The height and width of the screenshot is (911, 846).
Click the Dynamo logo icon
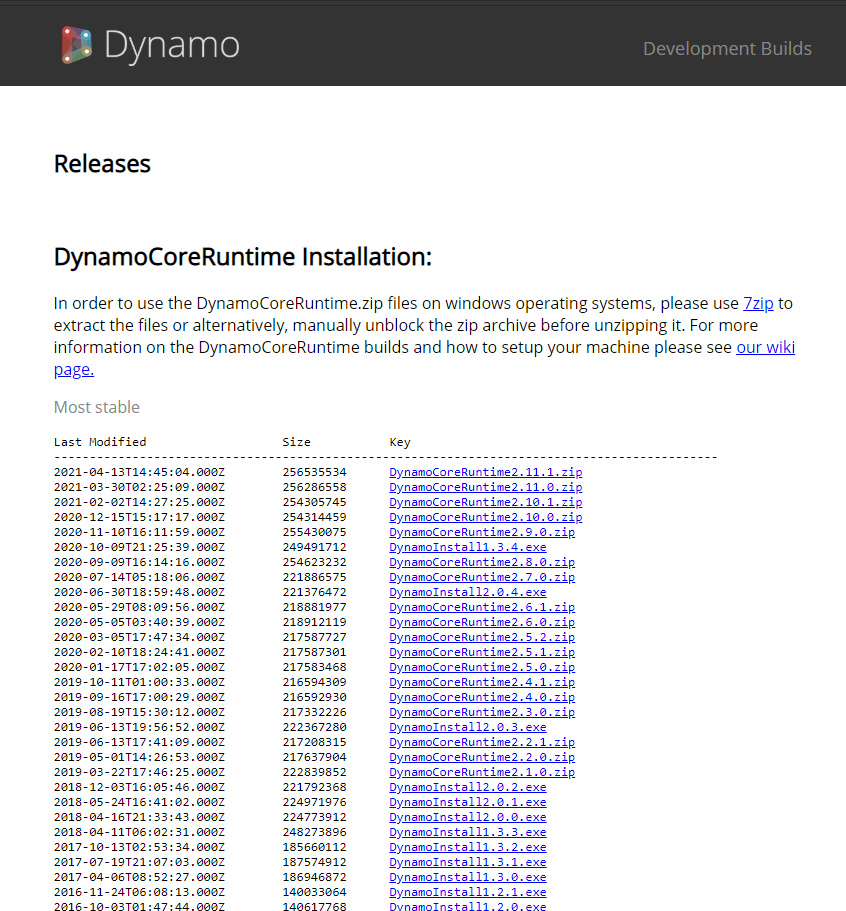(77, 45)
